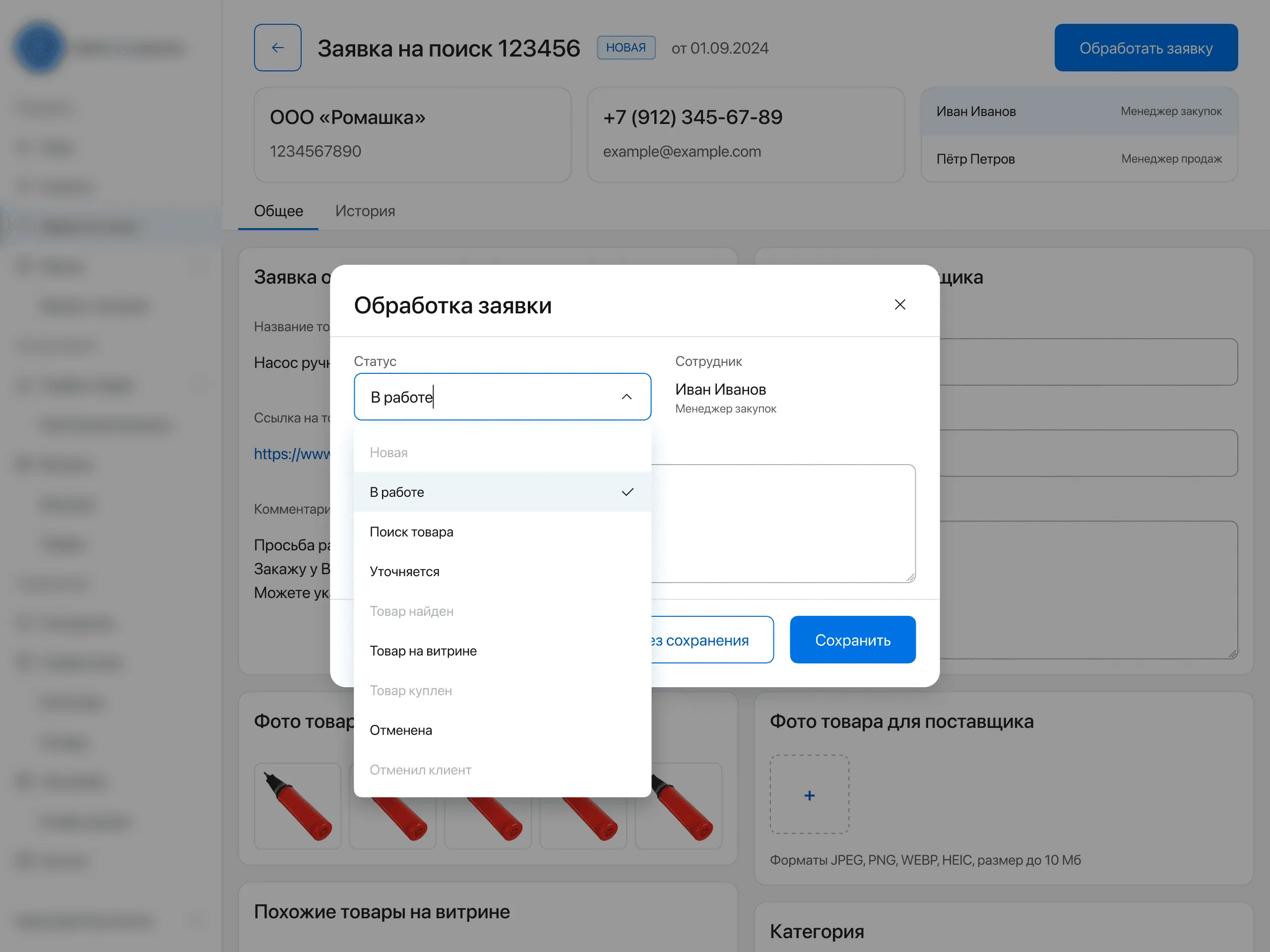The height and width of the screenshot is (952, 1270).
Task: Choose Уточняется status
Action: click(503, 572)
